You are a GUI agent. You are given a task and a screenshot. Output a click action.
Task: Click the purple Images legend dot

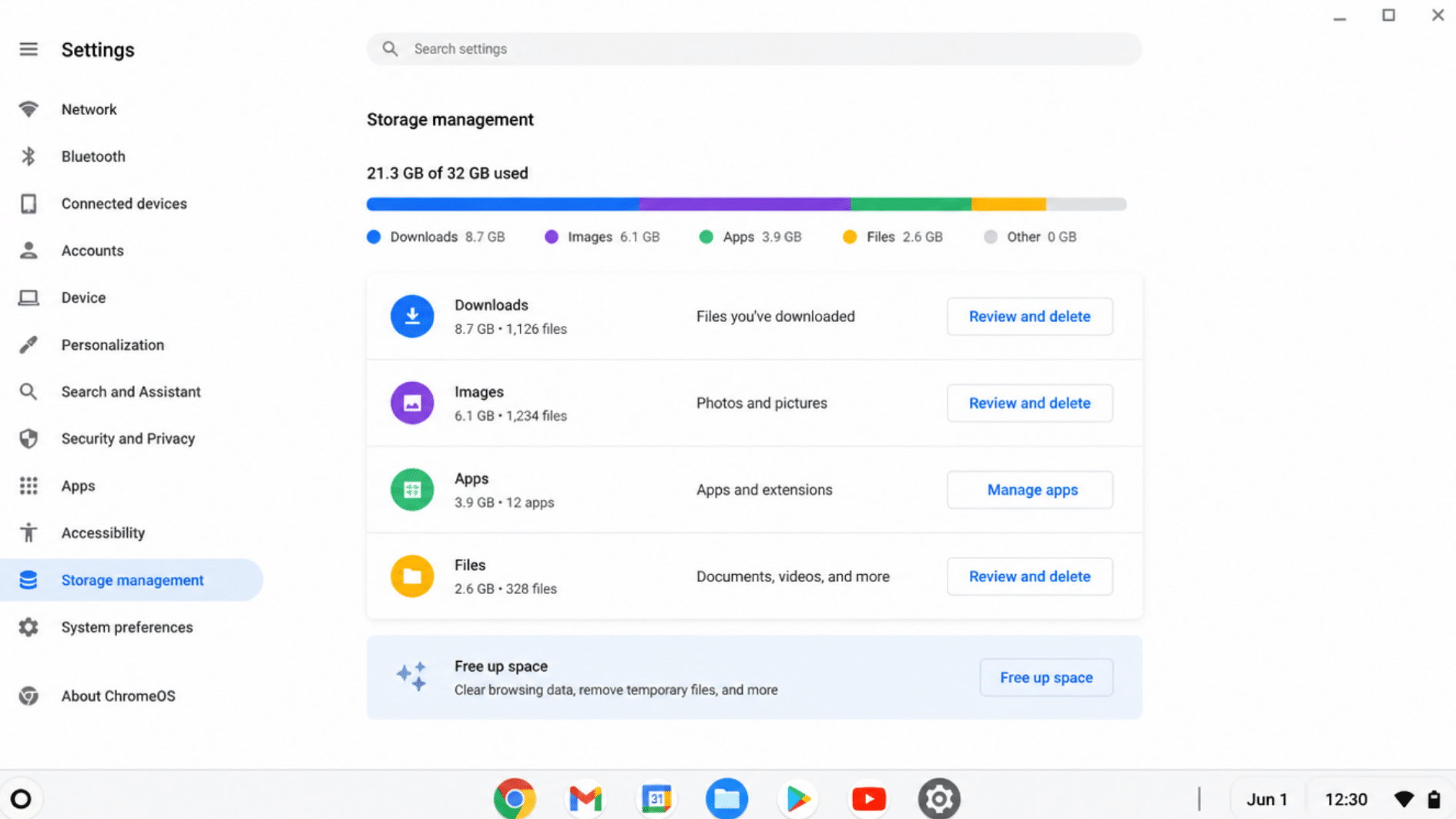tap(552, 237)
